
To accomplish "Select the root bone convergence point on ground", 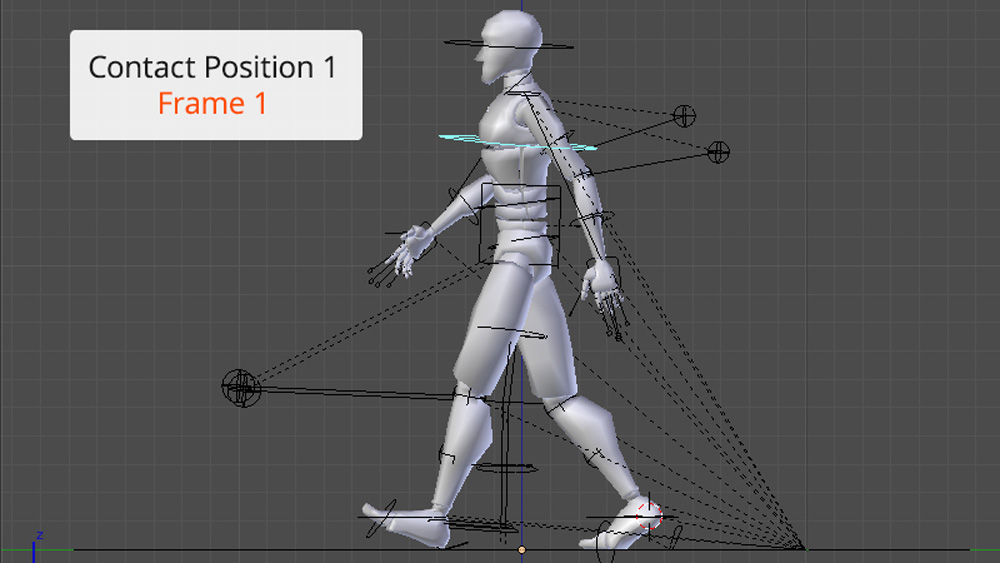I will pyautogui.click(x=802, y=548).
